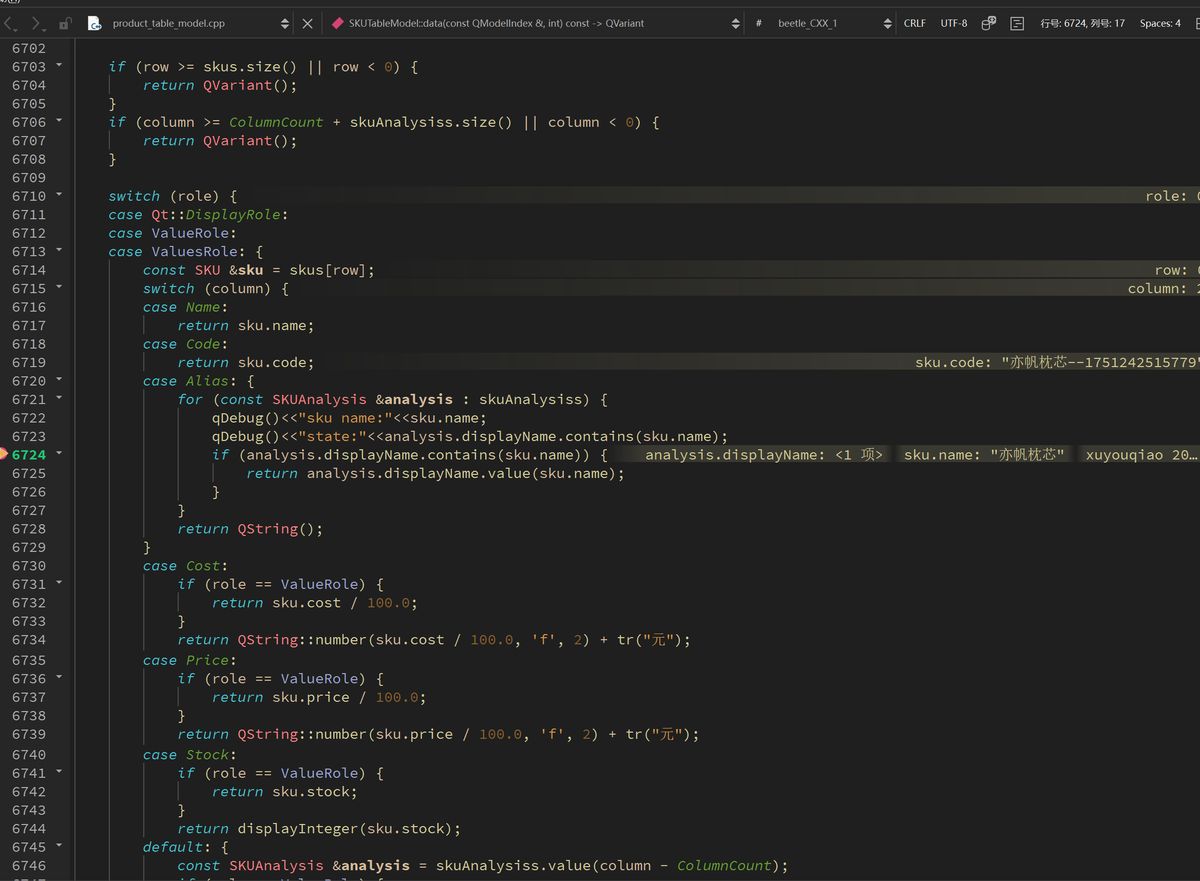Close the current document with X
Image resolution: width=1200 pixels, height=881 pixels.
pos(307,23)
